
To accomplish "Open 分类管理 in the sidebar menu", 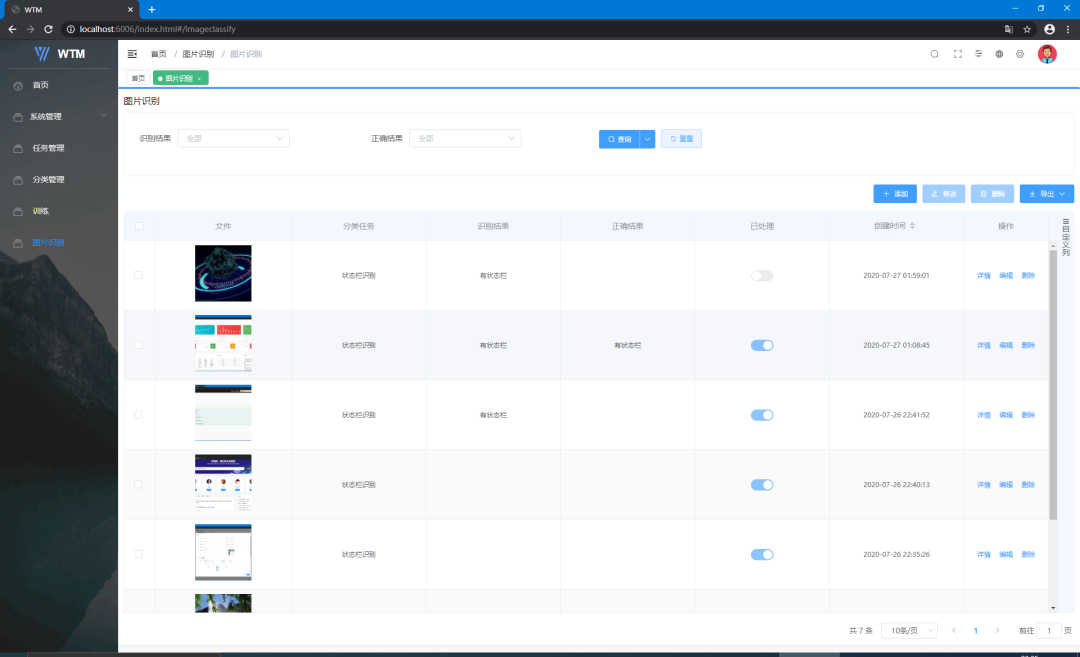I will (59, 180).
